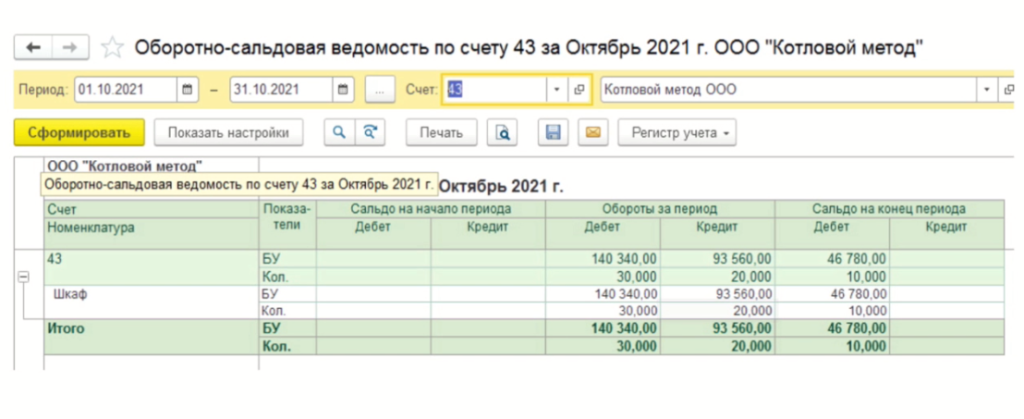The image size is (1024, 419).
Task: Open calendar for start date 01.10.2021
Action: pyautogui.click(x=187, y=89)
